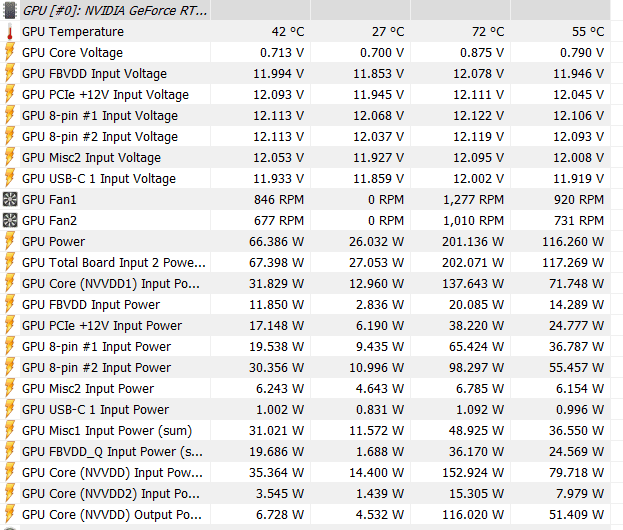Click the lightning icon beside GPU Core (NVVDD) Input Power
The image size is (623, 530).
tap(10, 473)
